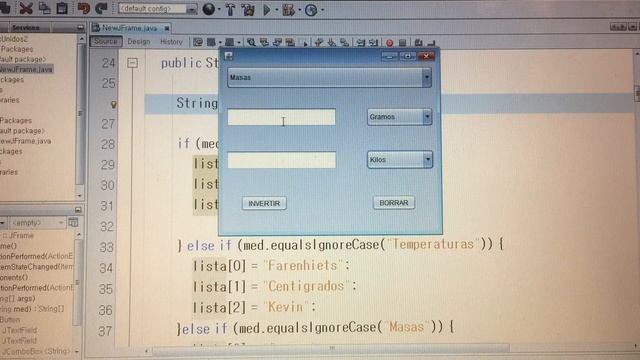Click the editor Forward navigation icon

(230, 42)
